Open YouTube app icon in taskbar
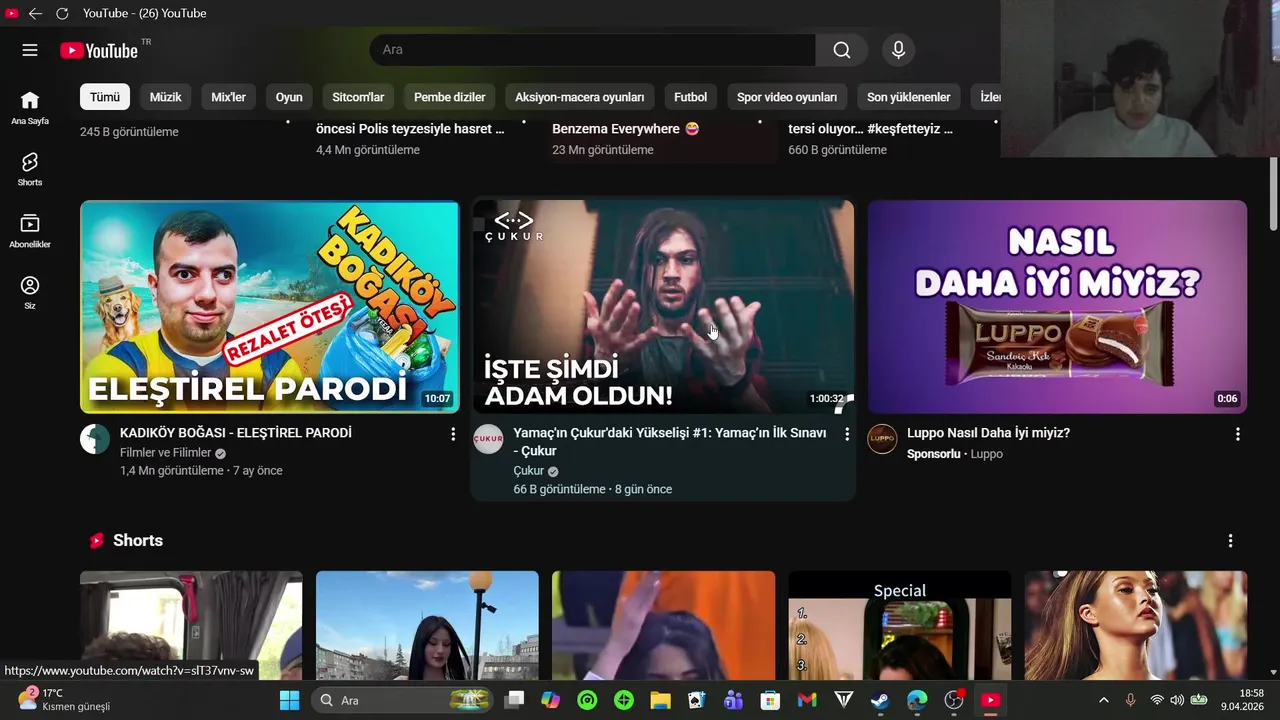Image resolution: width=1280 pixels, height=720 pixels. coord(990,700)
